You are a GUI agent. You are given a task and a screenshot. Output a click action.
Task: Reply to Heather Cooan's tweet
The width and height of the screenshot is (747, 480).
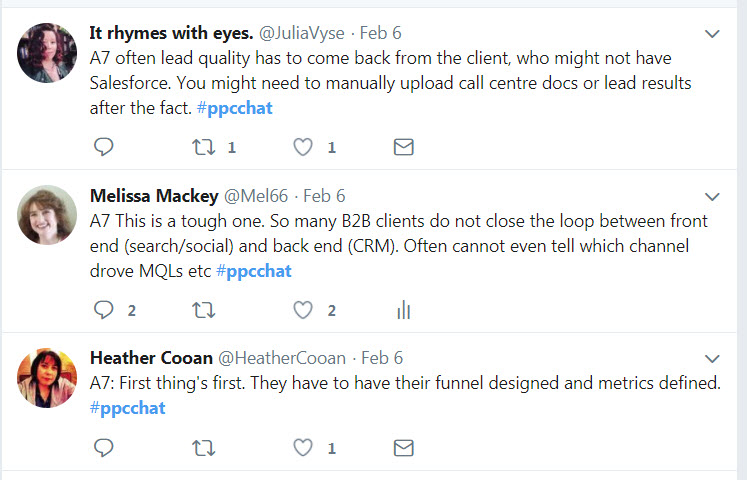(x=103, y=448)
